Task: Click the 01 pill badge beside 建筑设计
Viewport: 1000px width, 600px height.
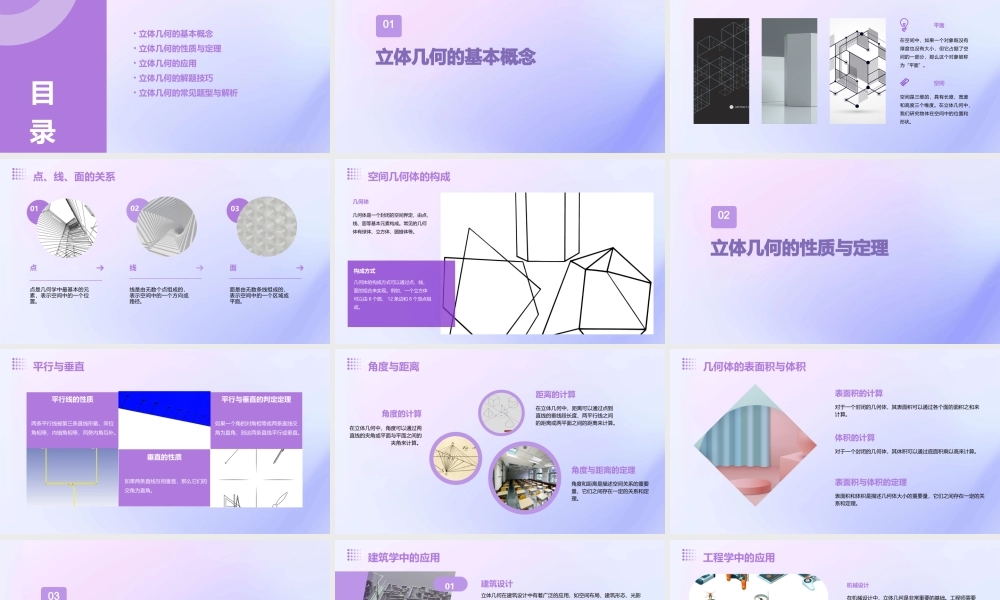Action: (x=450, y=586)
